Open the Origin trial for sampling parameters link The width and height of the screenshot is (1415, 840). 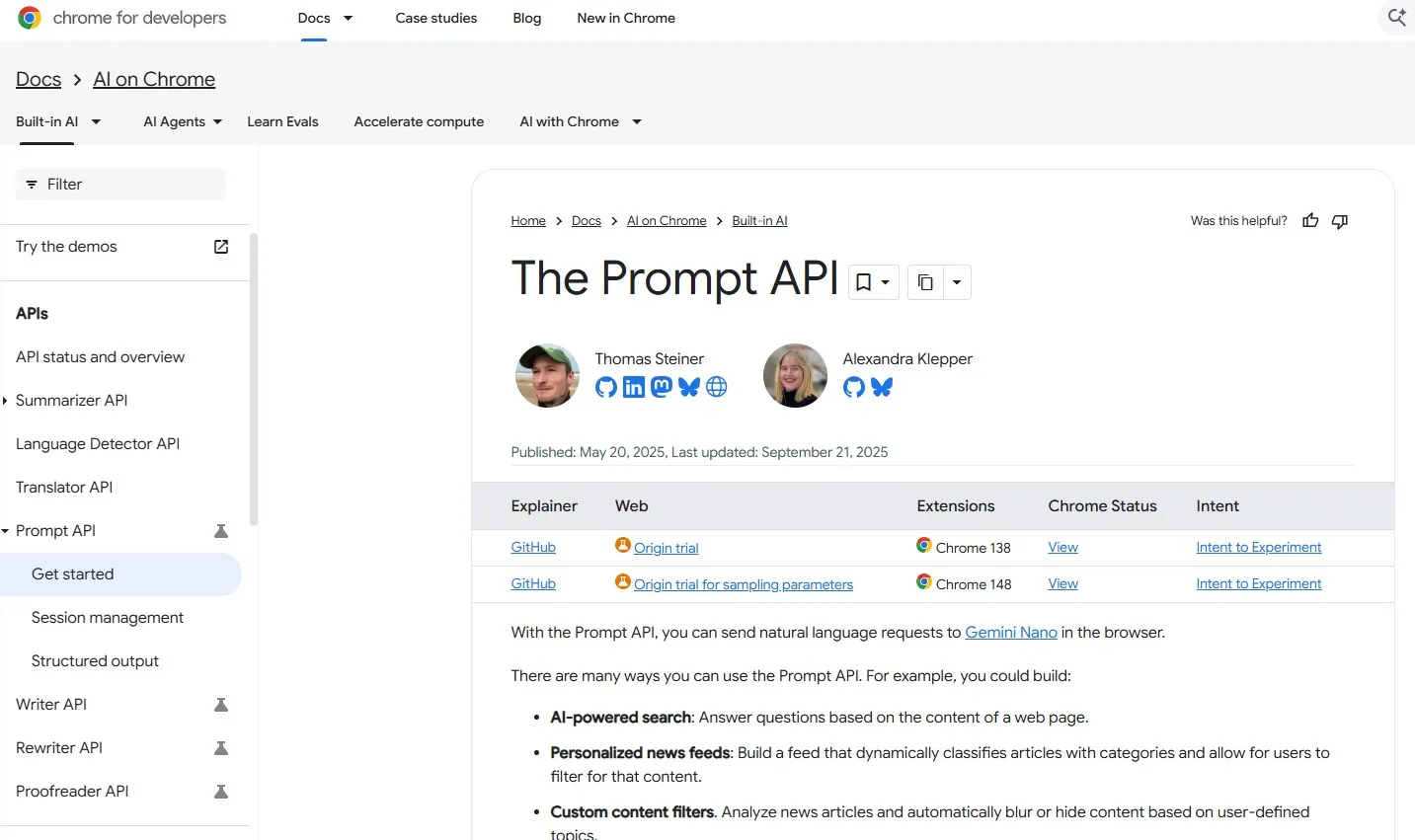pos(744,584)
